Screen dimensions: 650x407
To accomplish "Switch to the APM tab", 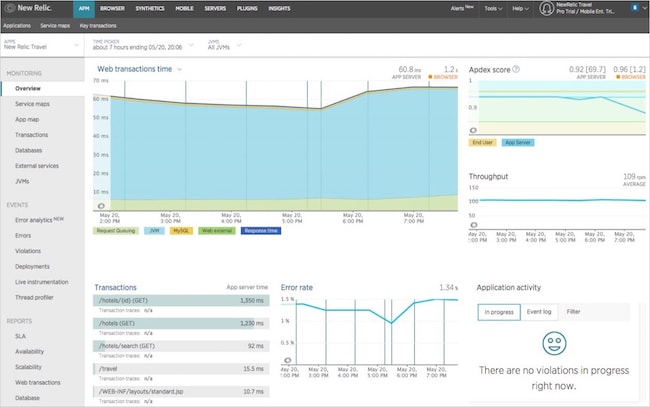I will [84, 9].
